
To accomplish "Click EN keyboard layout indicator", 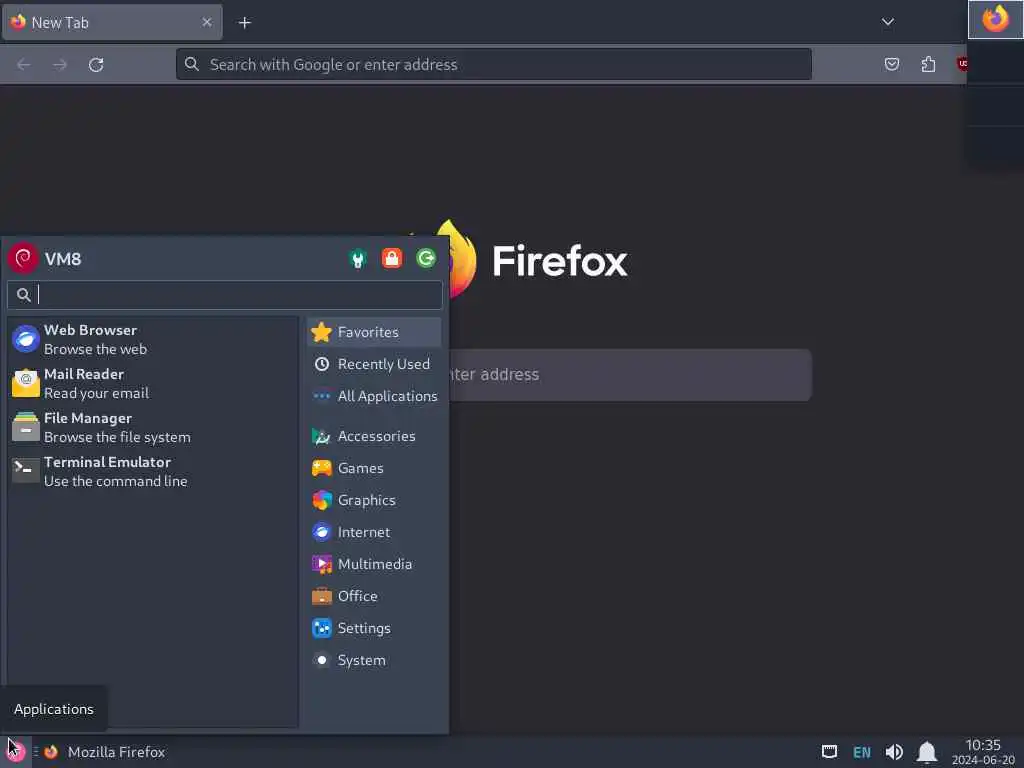I will (x=862, y=752).
